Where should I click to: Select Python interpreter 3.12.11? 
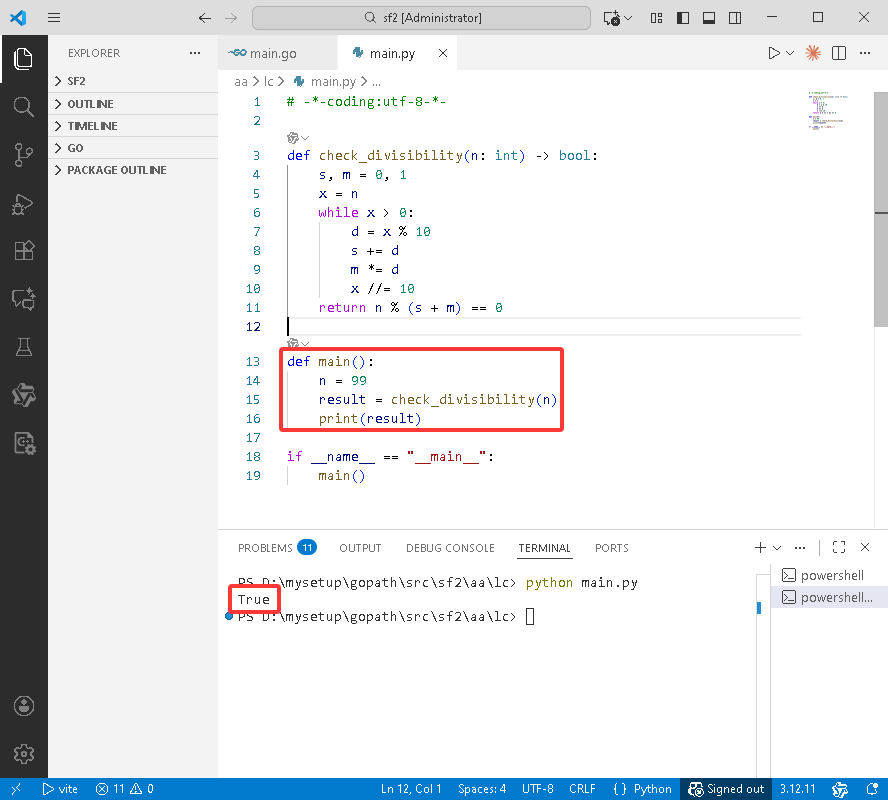797,789
